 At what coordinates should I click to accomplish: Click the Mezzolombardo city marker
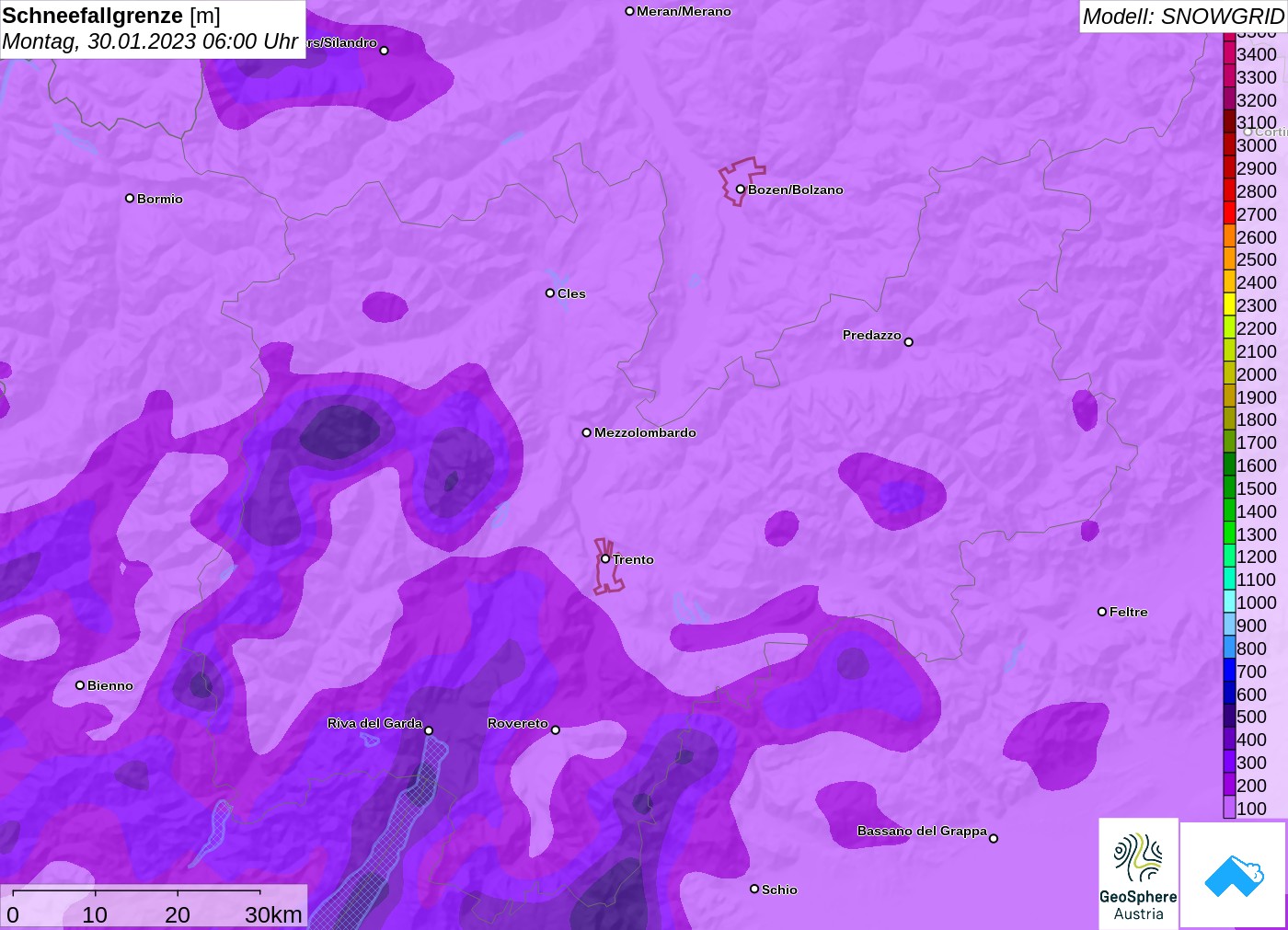[x=586, y=432]
